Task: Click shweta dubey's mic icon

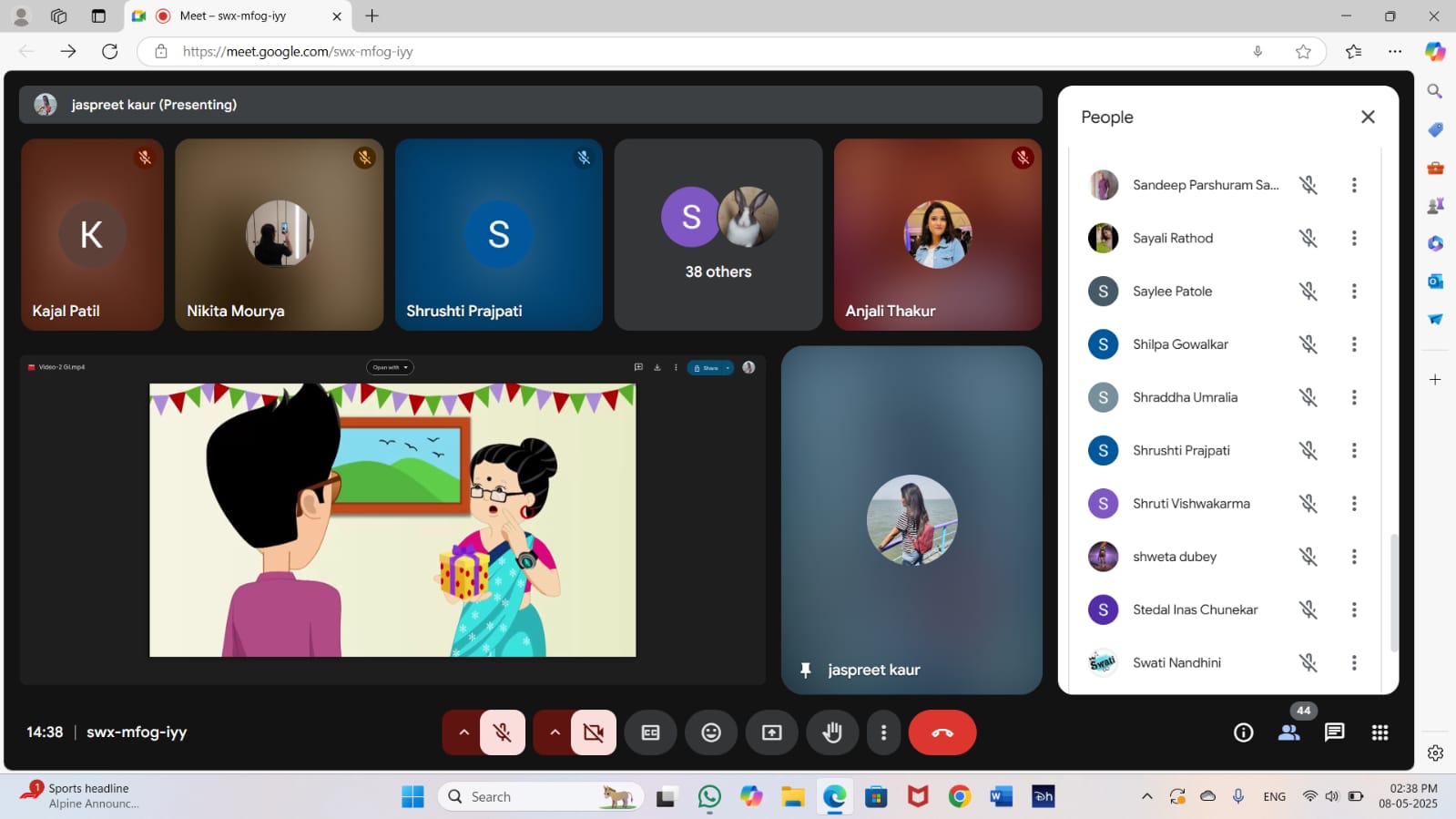Action: coord(1308,557)
